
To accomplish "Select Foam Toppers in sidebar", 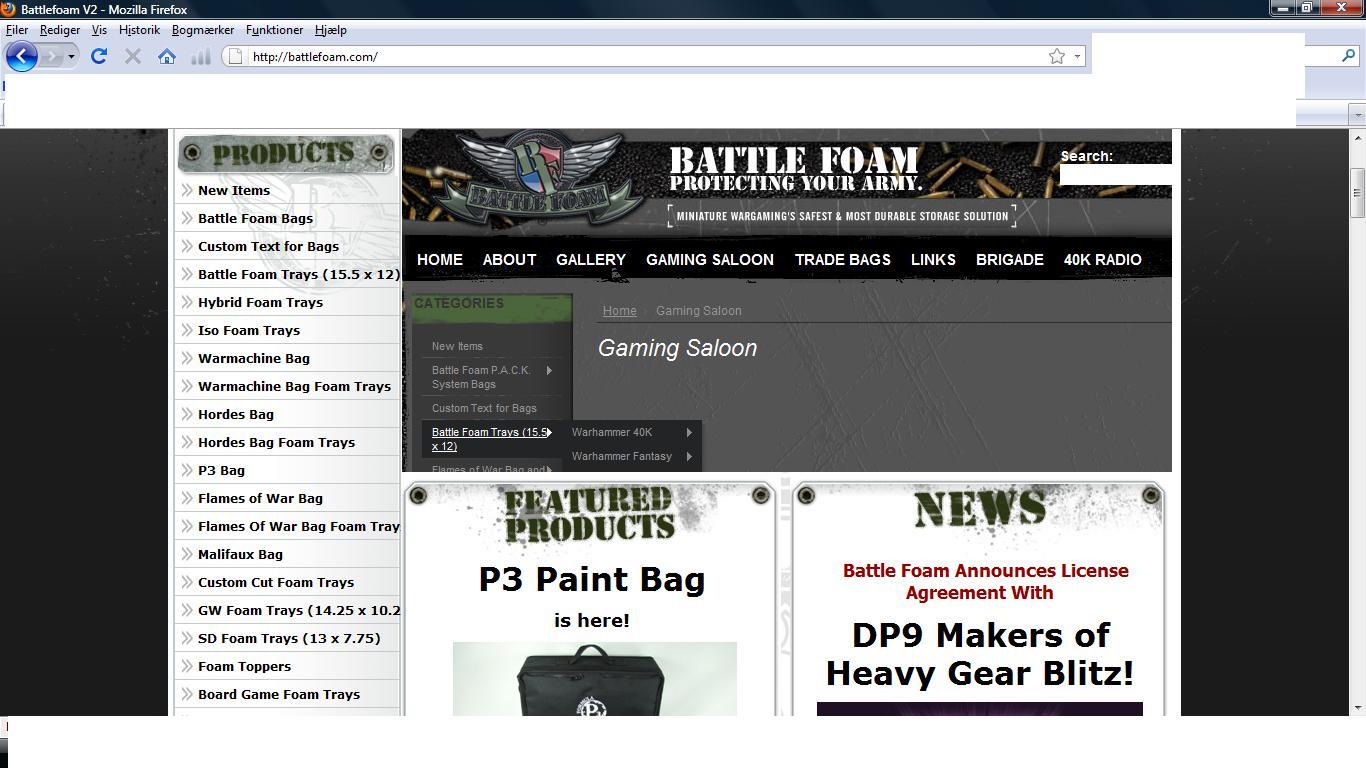I will pos(244,666).
